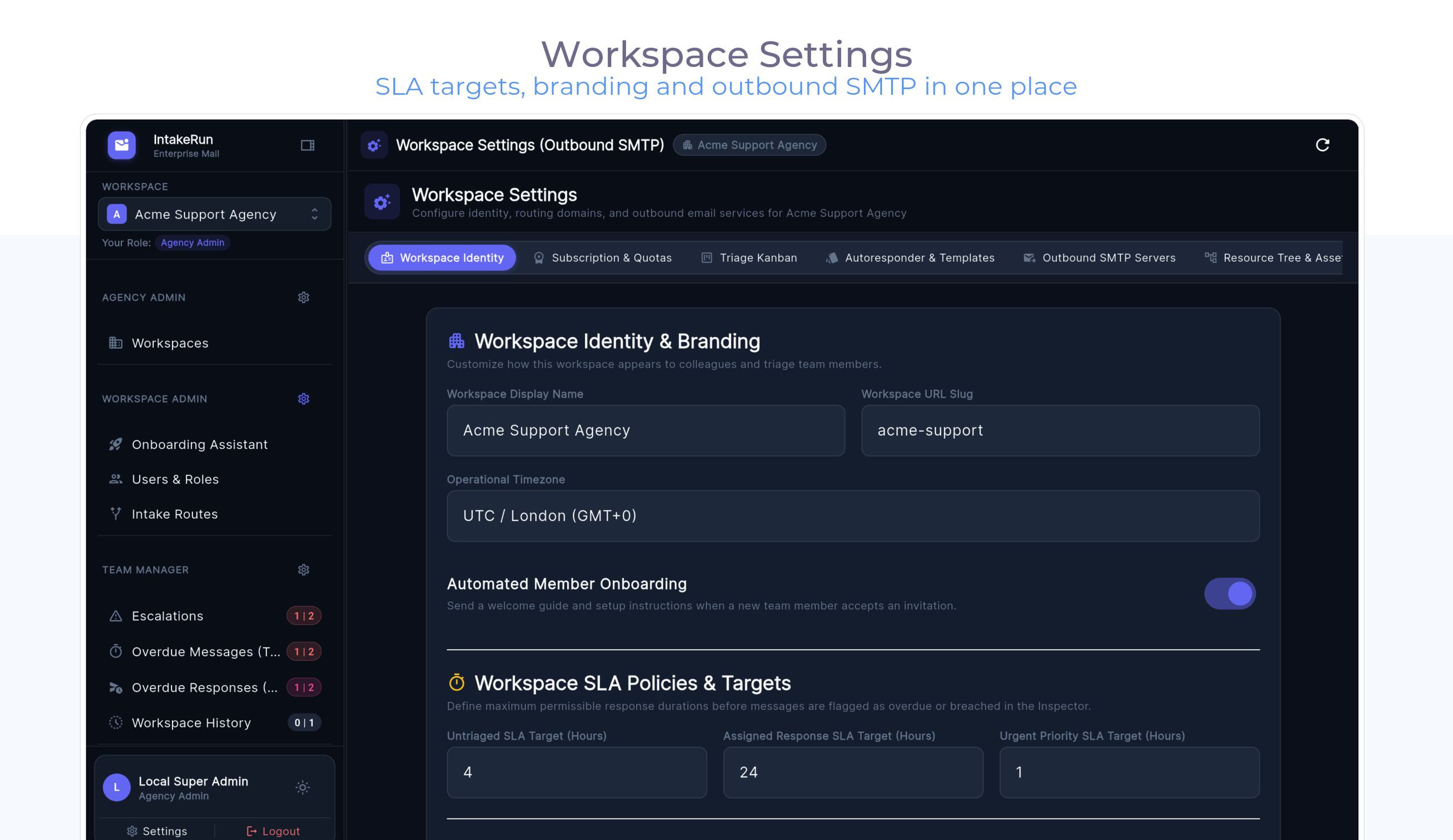Refresh workspace settings with the reload icon

pos(1322,145)
